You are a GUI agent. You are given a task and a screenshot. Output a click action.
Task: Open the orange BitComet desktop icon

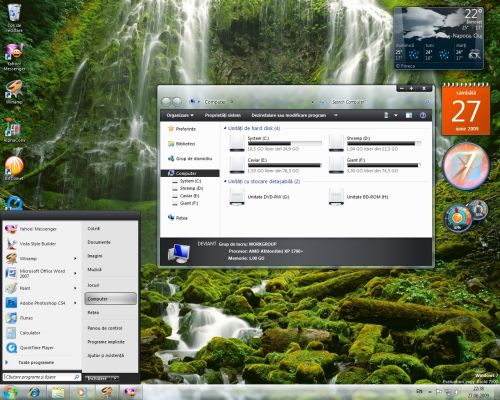pos(14,168)
